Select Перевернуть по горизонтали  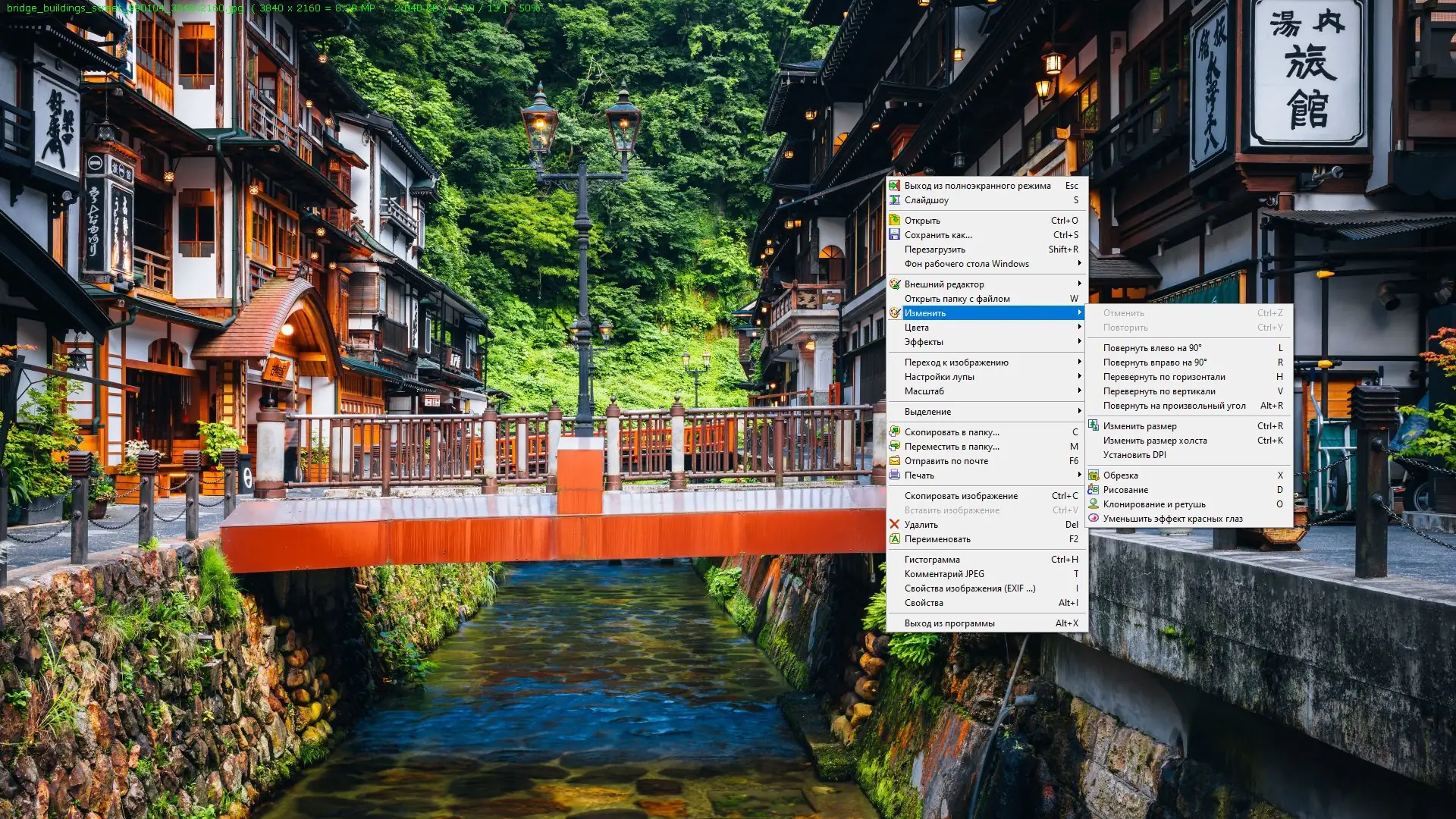click(1164, 377)
